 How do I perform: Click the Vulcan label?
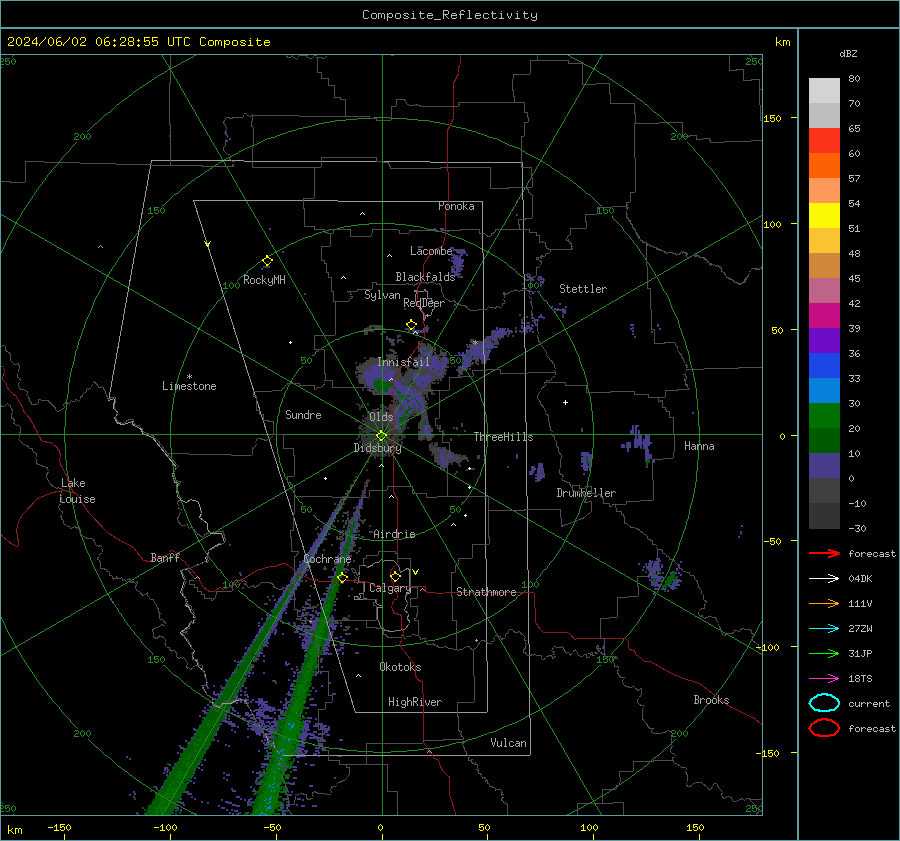(x=508, y=743)
